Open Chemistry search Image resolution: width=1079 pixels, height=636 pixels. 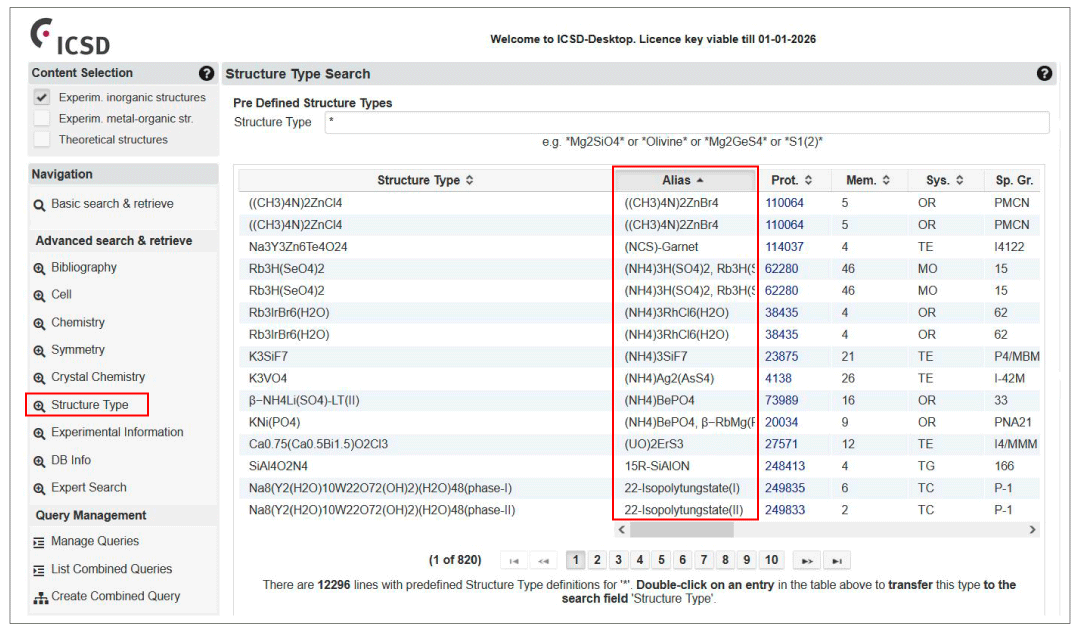click(x=78, y=322)
